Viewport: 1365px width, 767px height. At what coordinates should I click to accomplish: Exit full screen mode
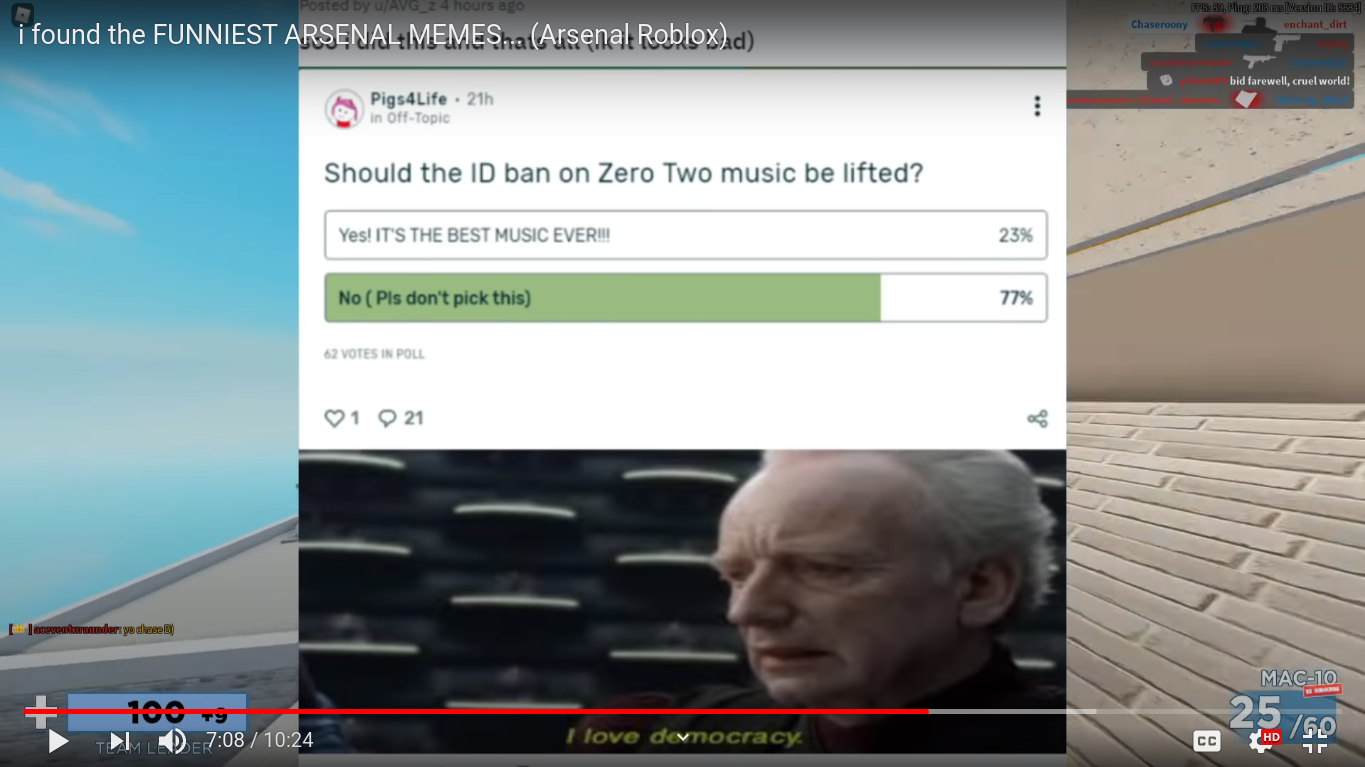coord(1315,741)
